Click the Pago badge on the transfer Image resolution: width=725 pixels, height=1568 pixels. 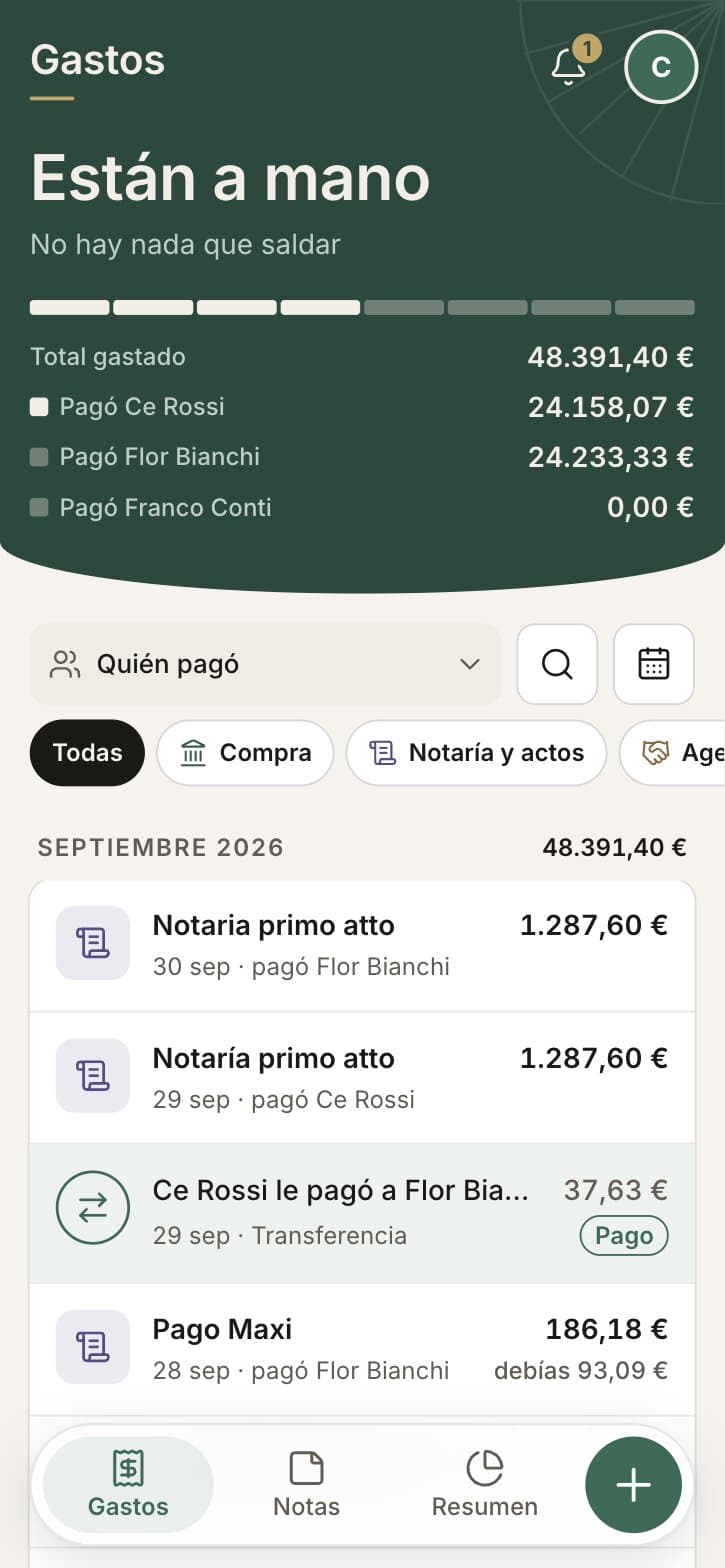click(x=624, y=1236)
